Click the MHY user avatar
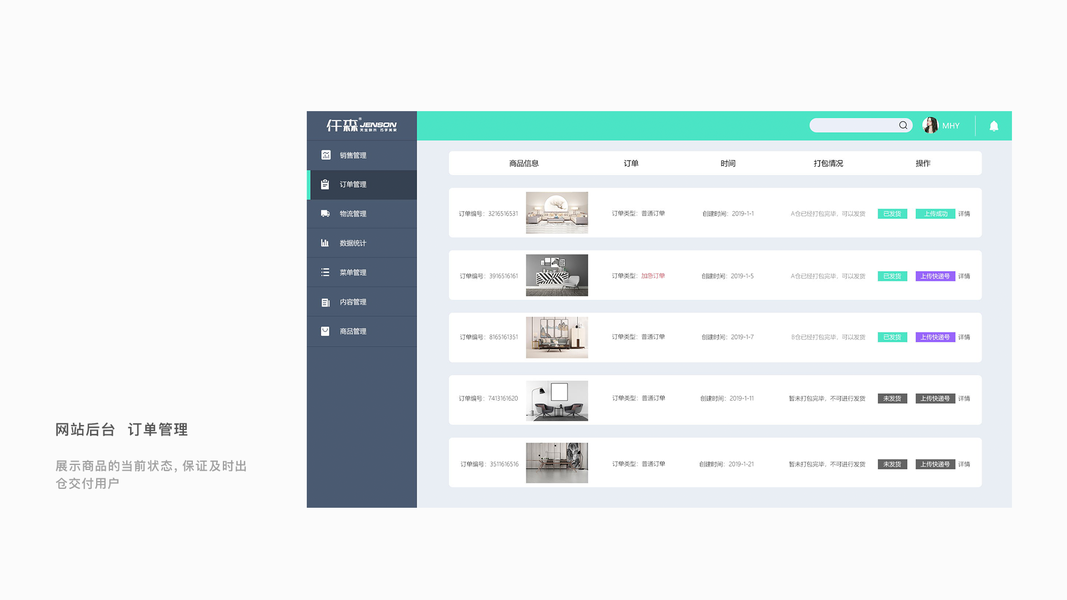This screenshot has width=1067, height=600. [930, 125]
